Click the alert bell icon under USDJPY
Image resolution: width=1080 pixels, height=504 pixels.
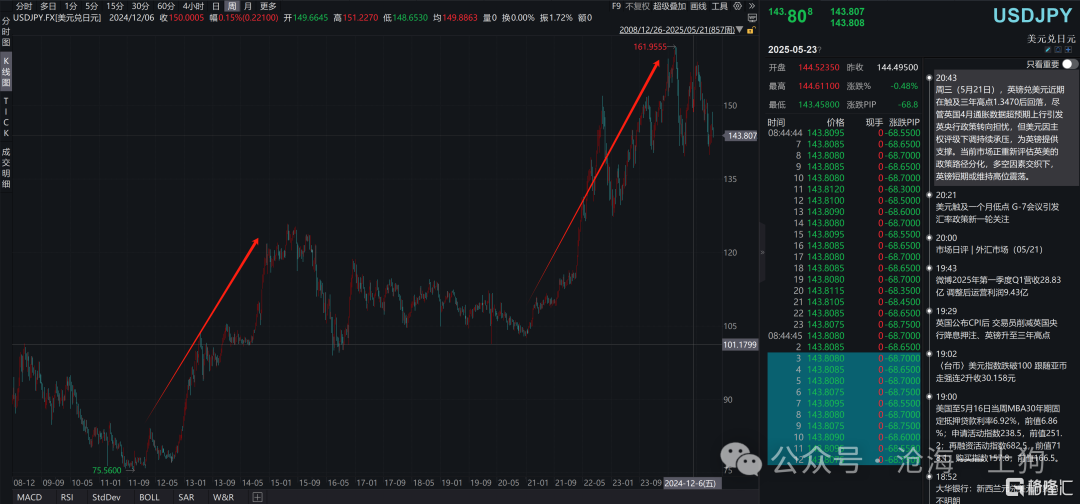(x=1058, y=50)
